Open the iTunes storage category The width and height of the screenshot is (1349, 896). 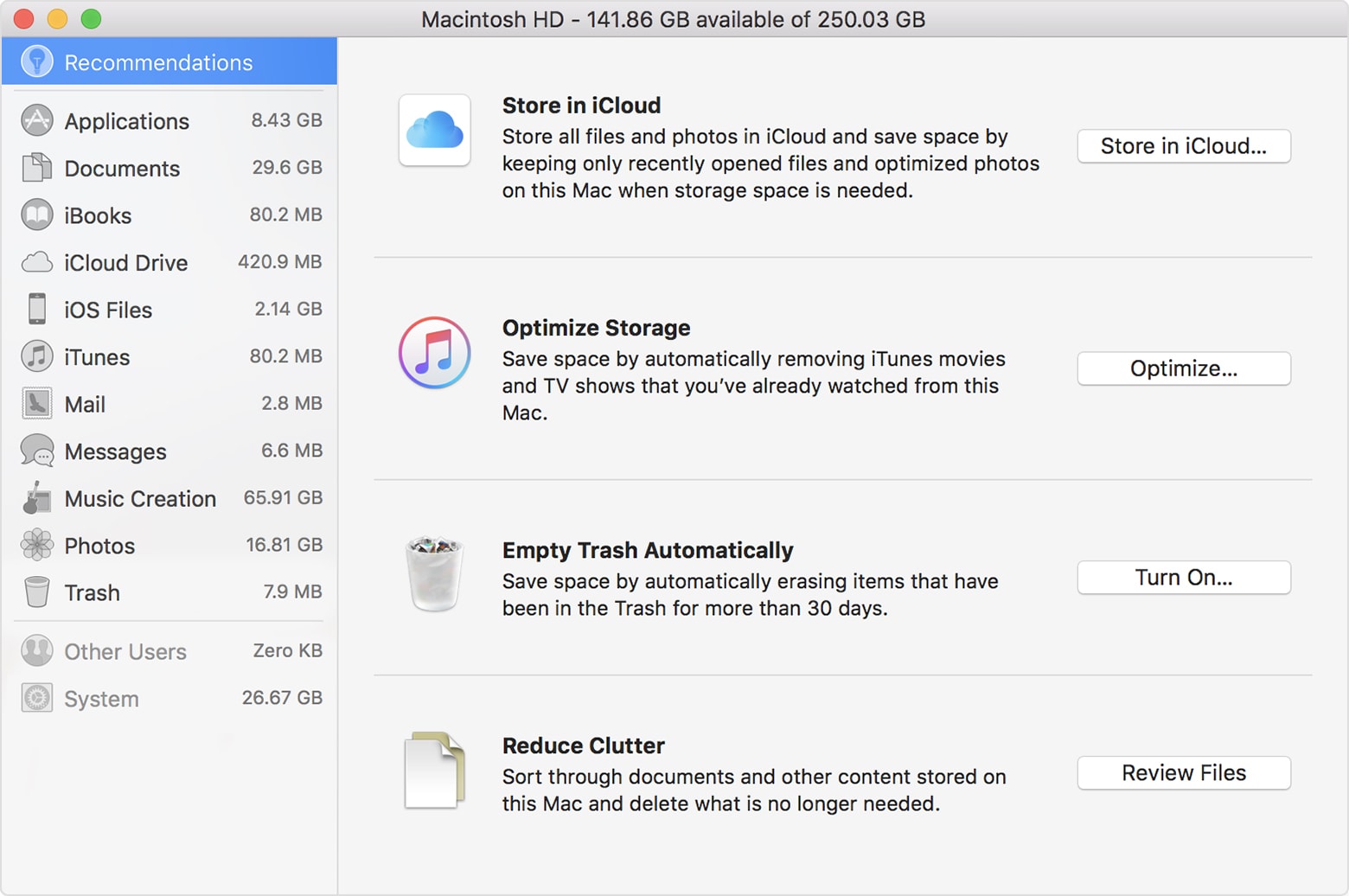point(97,357)
